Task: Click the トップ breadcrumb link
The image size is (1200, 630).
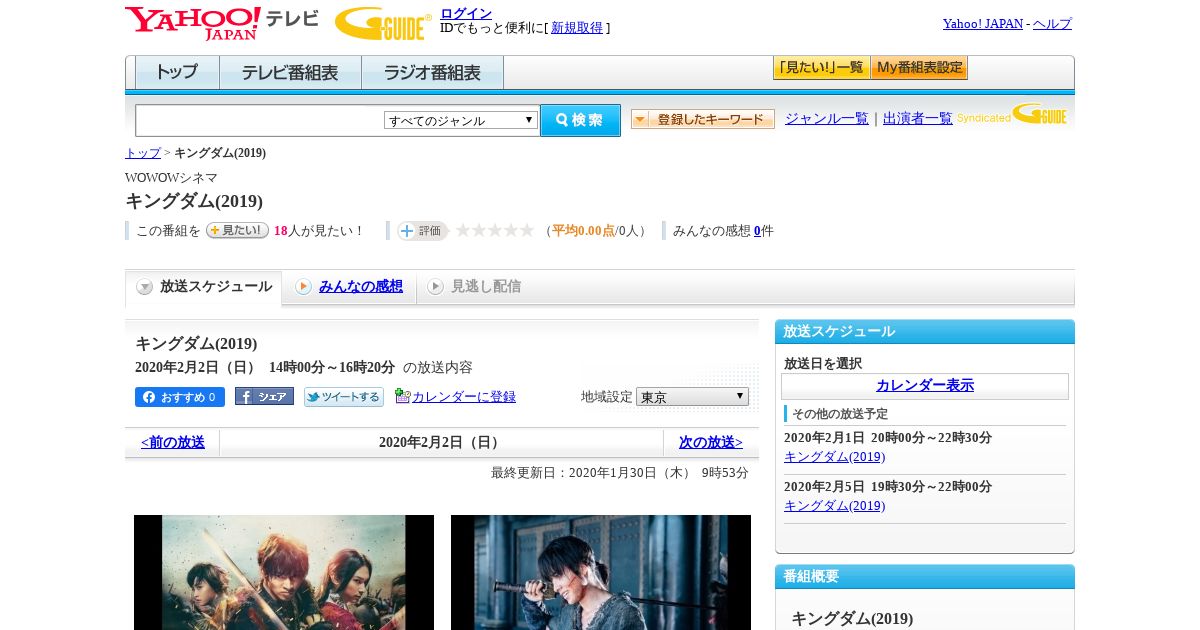Action: [143, 153]
